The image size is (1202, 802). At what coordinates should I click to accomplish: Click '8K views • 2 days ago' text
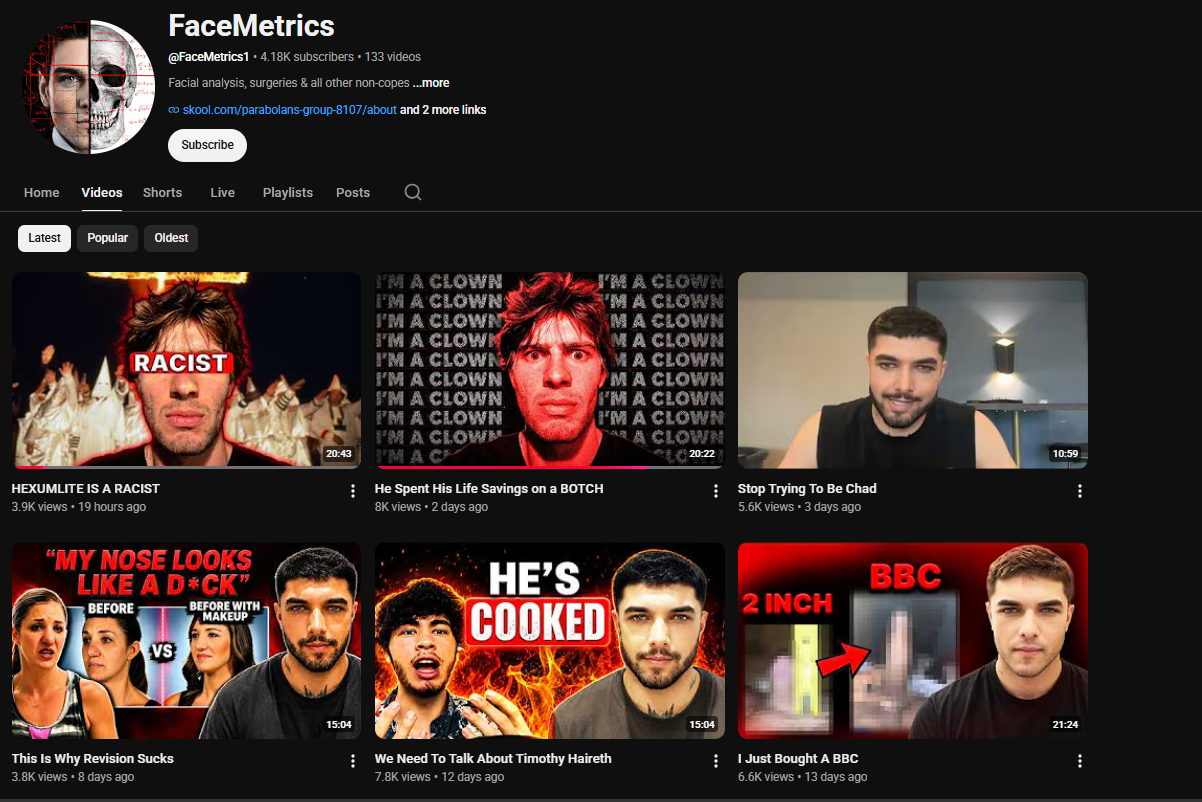432,507
